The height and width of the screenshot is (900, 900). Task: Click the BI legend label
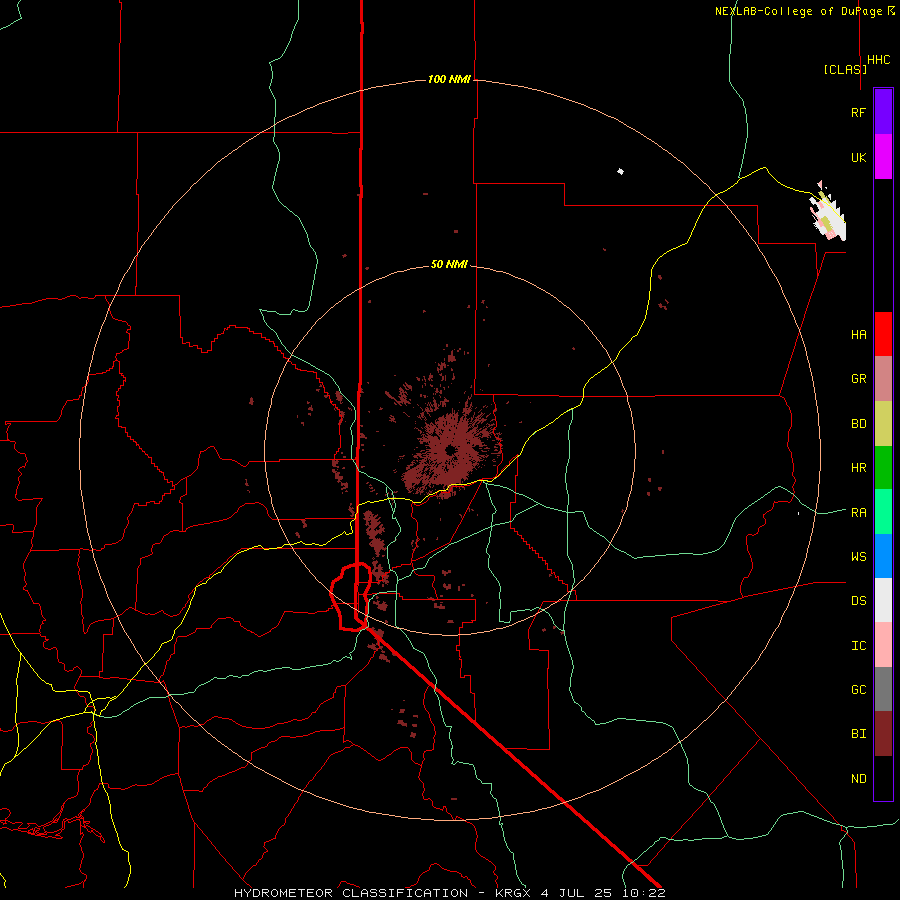coord(859,734)
